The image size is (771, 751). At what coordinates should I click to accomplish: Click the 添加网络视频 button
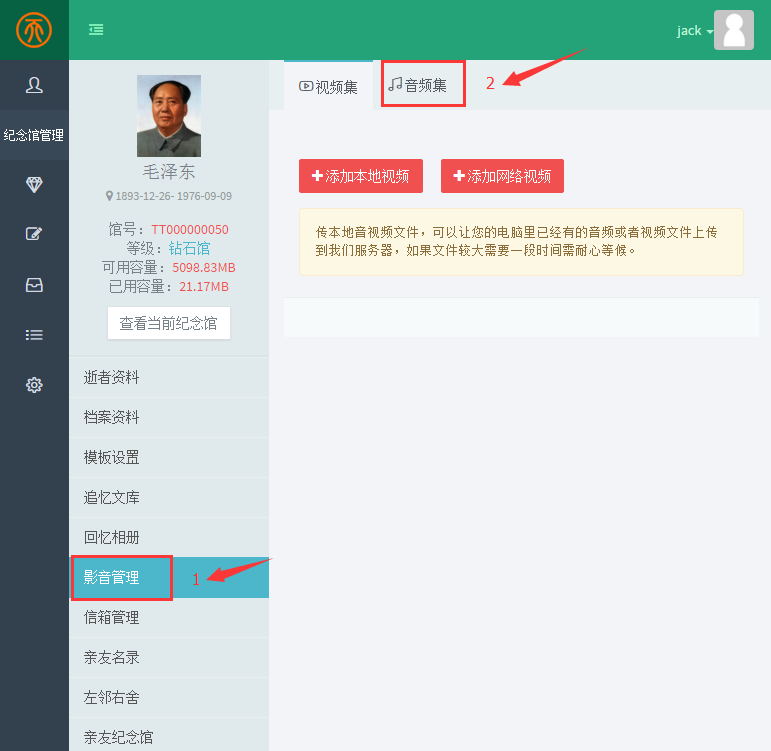tap(502, 176)
